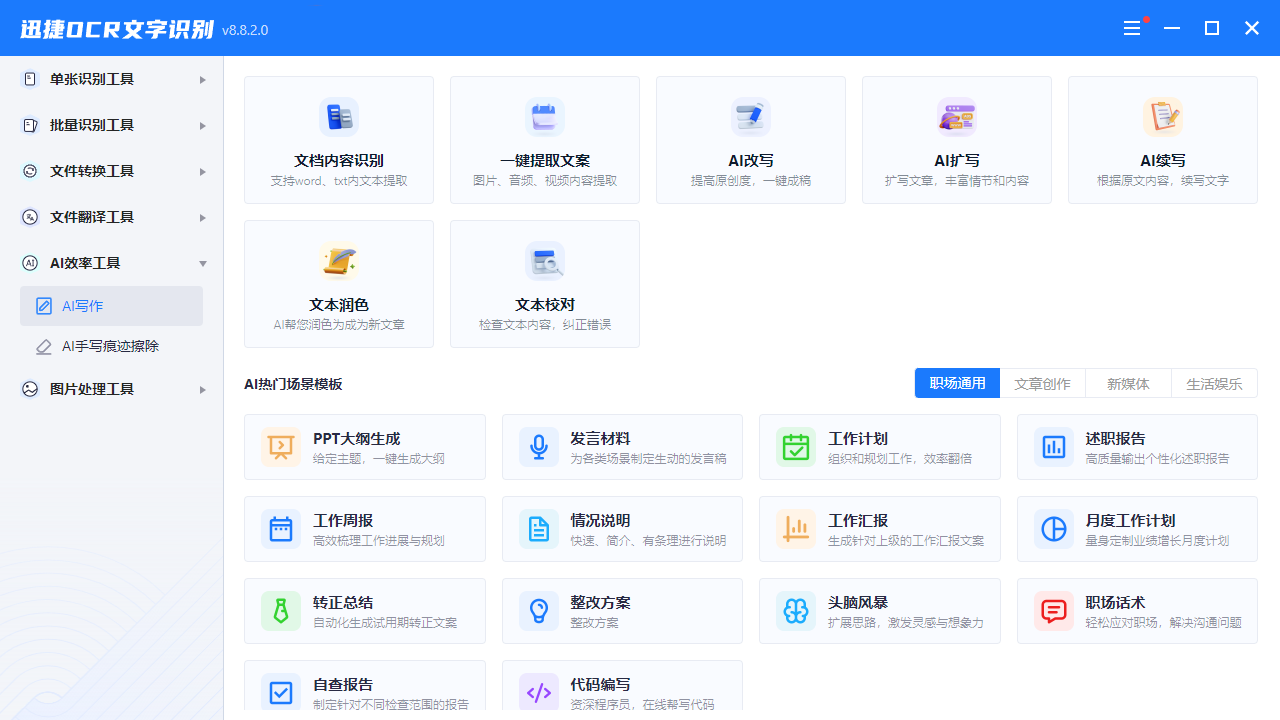Switch to the 新媒体 template tab
The image size is (1280, 720).
(1128, 382)
